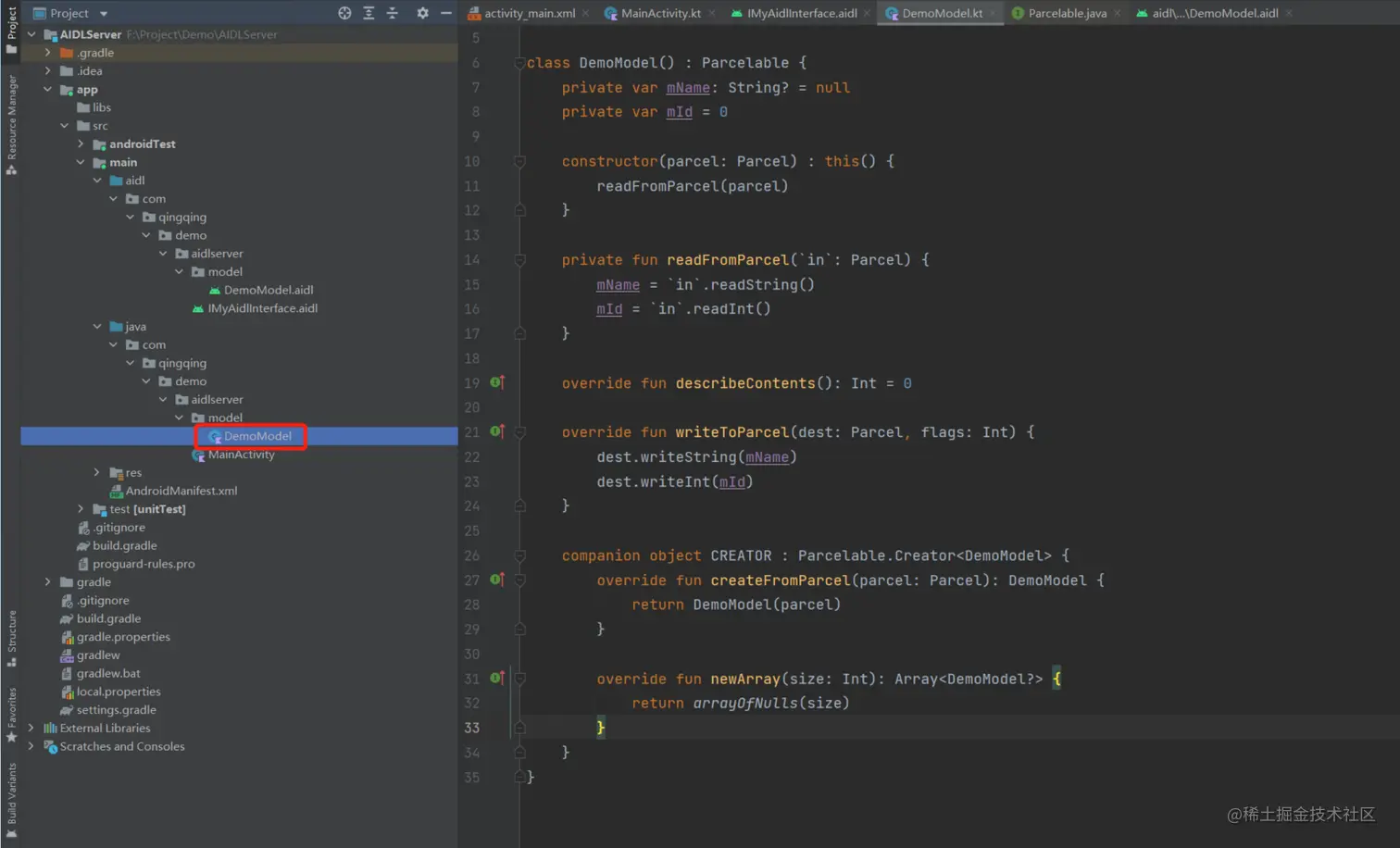This screenshot has width=1400, height=848.
Task: Close the activity_main.xml tab
Action: pyautogui.click(x=586, y=13)
